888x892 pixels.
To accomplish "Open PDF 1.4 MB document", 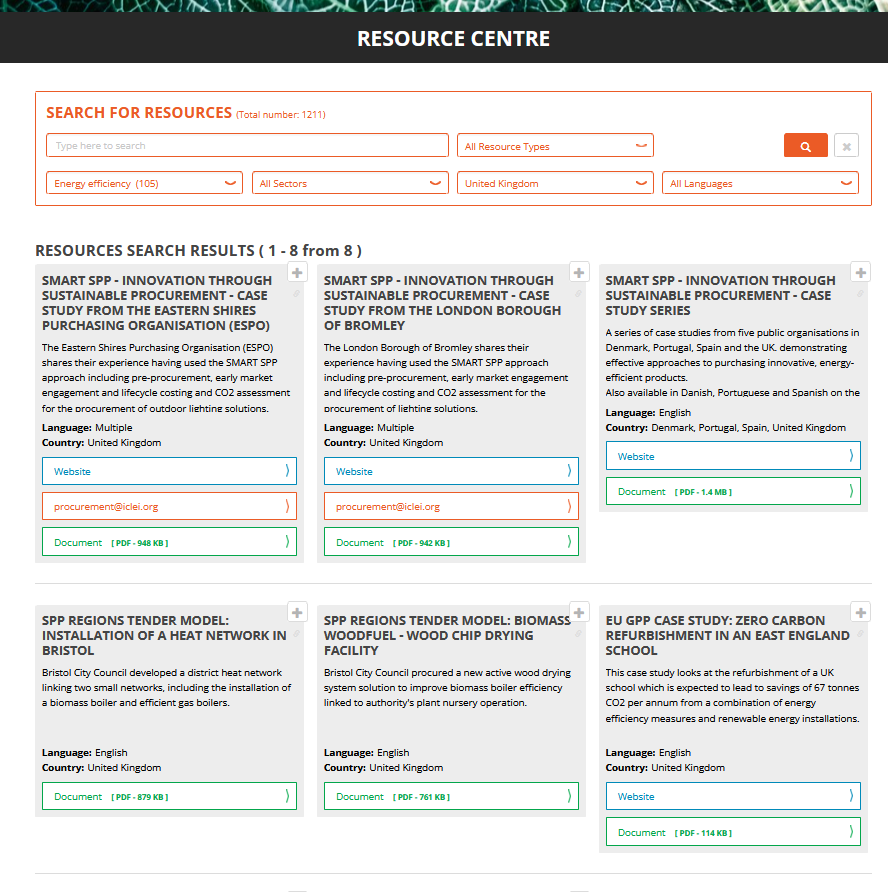I will coord(733,491).
